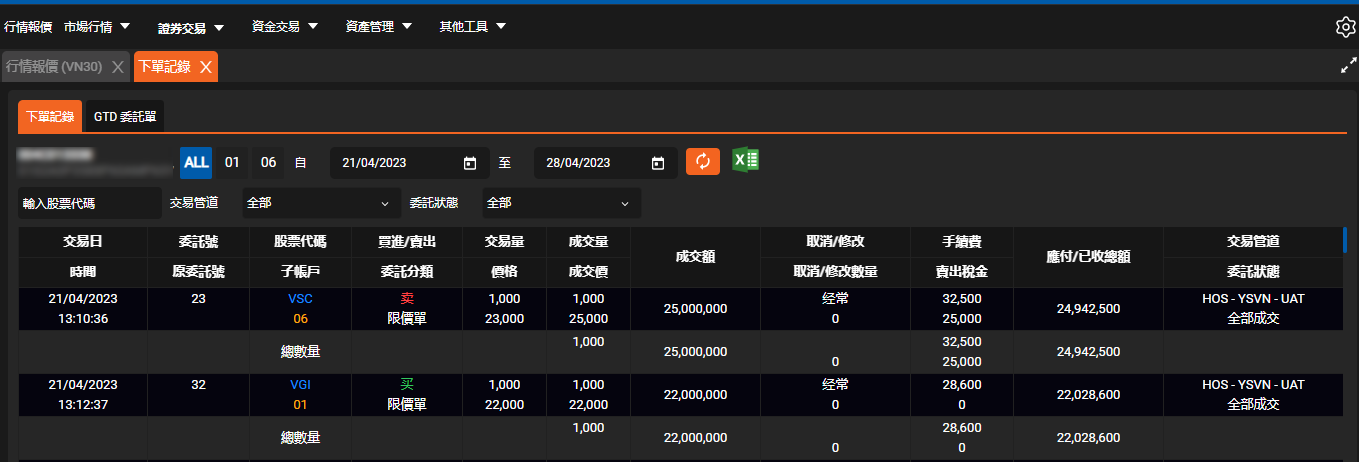The image size is (1359, 462).
Task: Focus the 輸入股票代碼 input field
Action: (x=89, y=203)
